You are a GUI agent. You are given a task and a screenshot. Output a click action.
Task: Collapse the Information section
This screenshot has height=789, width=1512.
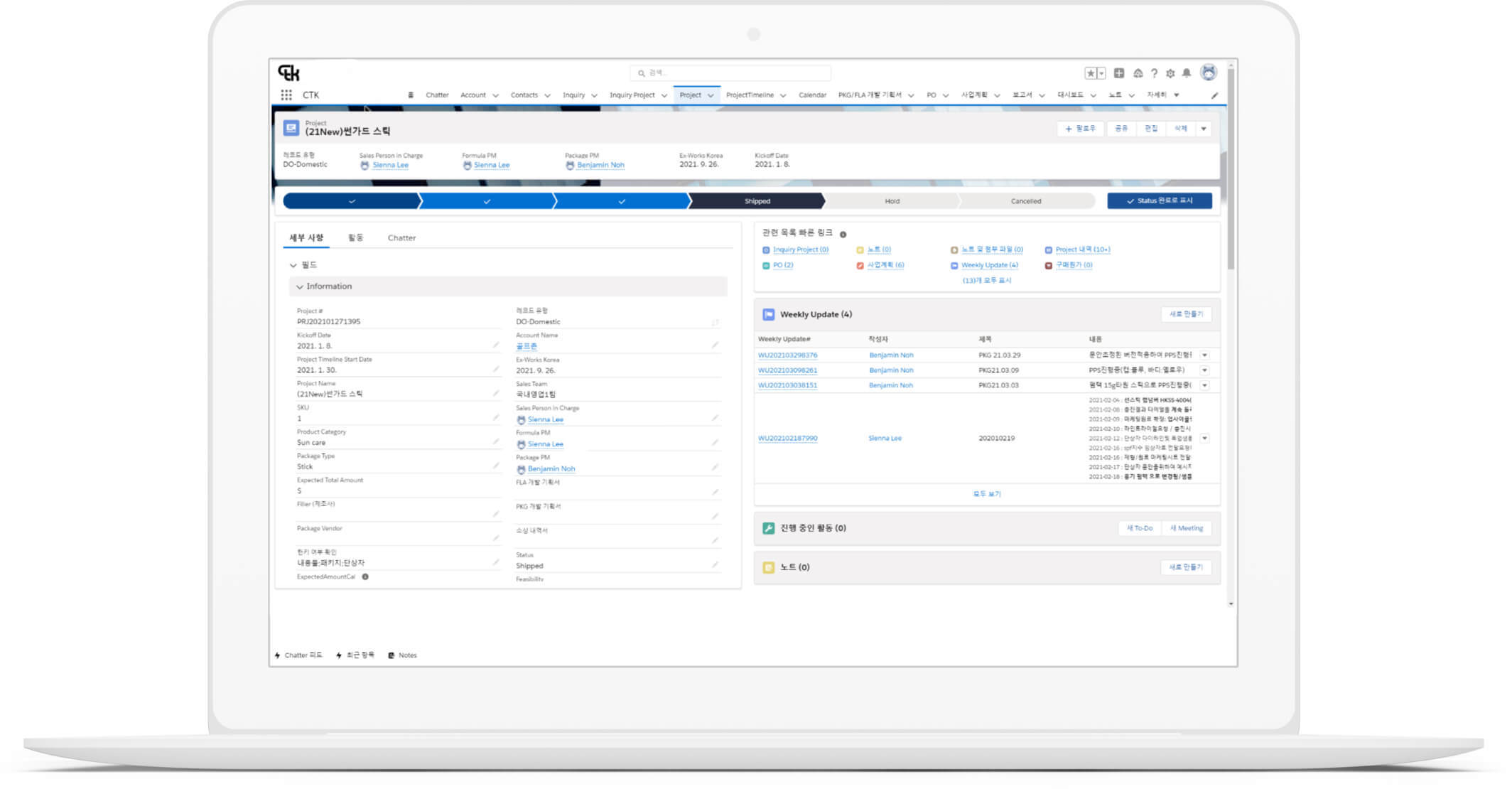pos(300,286)
